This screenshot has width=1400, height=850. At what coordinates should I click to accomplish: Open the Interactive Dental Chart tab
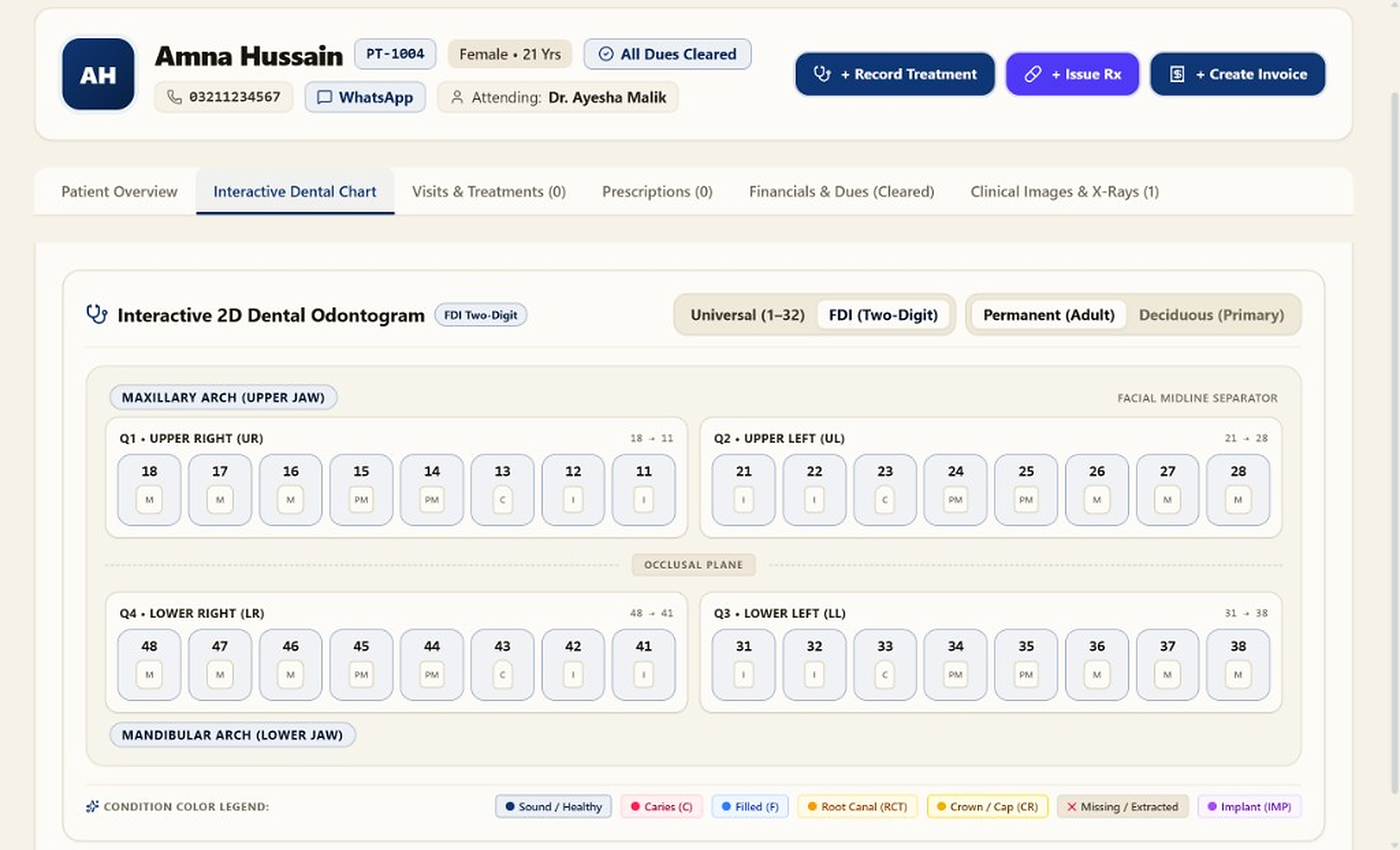[x=295, y=191]
